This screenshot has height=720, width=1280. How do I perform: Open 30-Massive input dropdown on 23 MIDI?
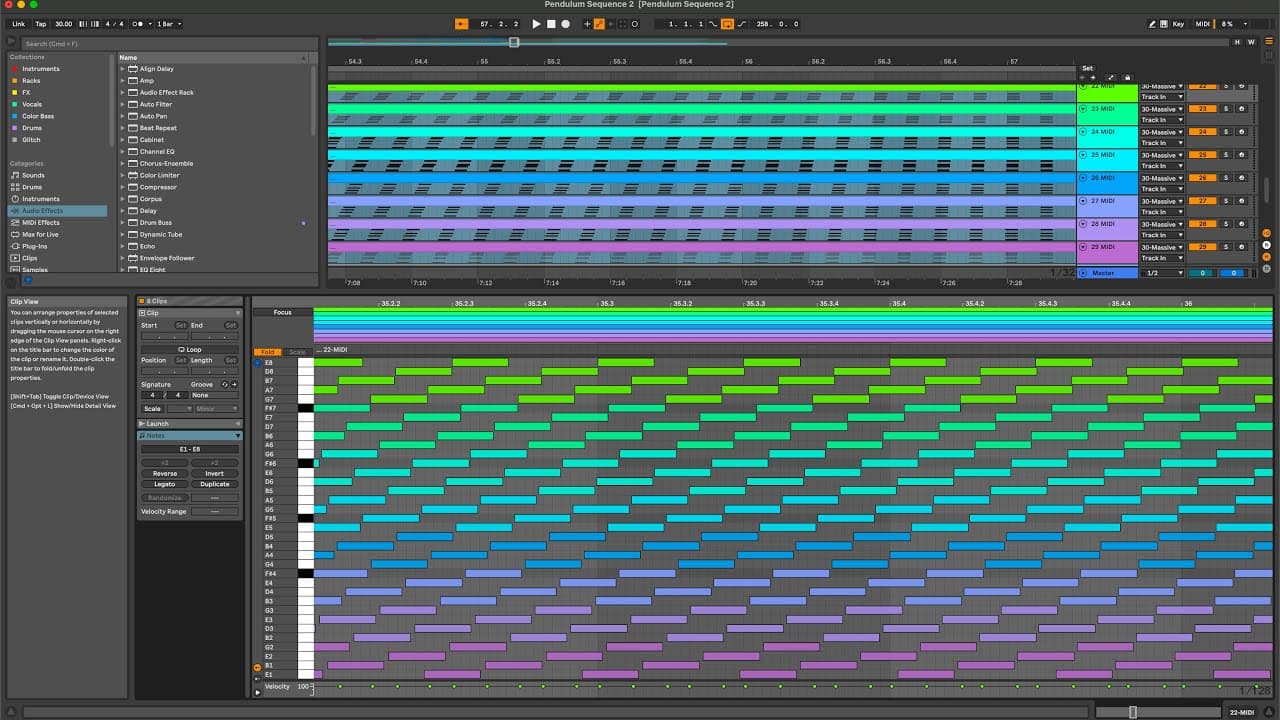tap(1162, 109)
